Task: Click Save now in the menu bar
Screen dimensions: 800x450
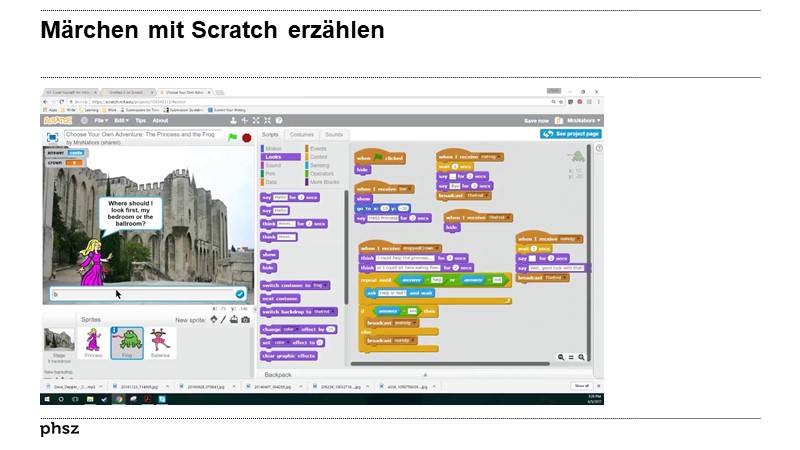Action: (536, 121)
